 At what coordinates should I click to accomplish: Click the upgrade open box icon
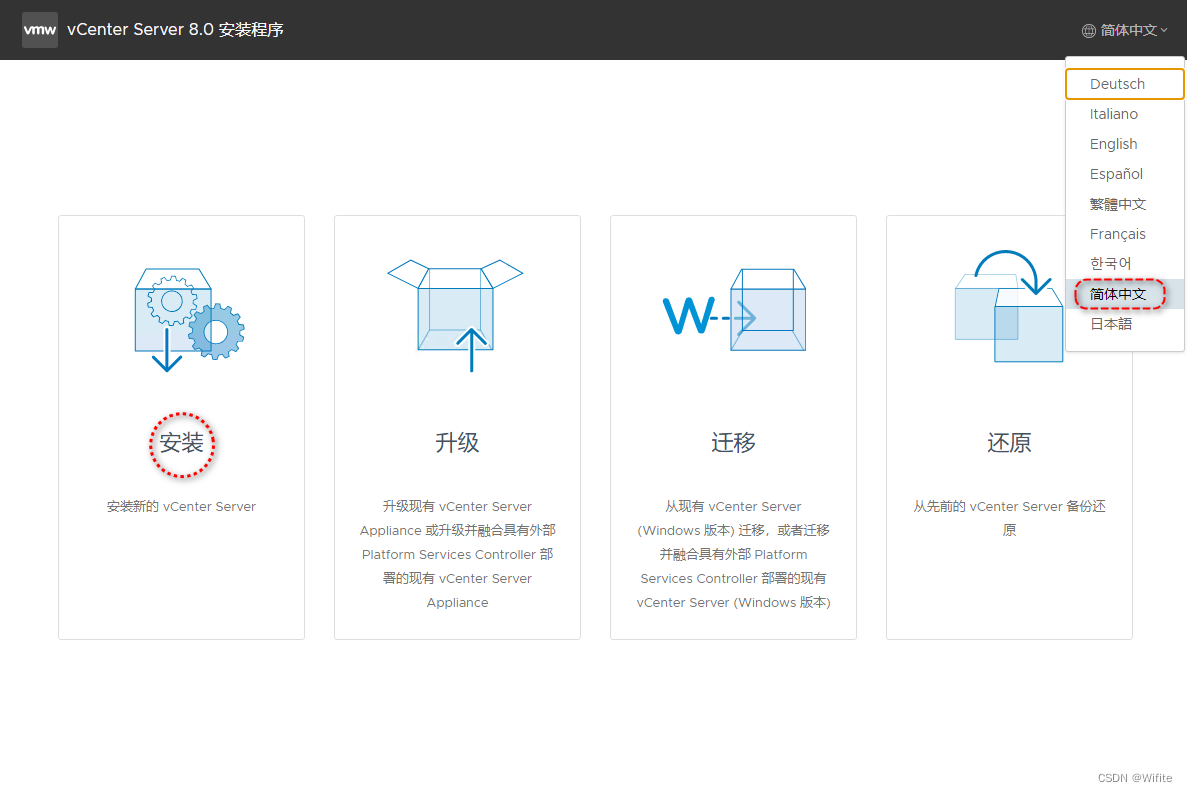click(x=456, y=315)
